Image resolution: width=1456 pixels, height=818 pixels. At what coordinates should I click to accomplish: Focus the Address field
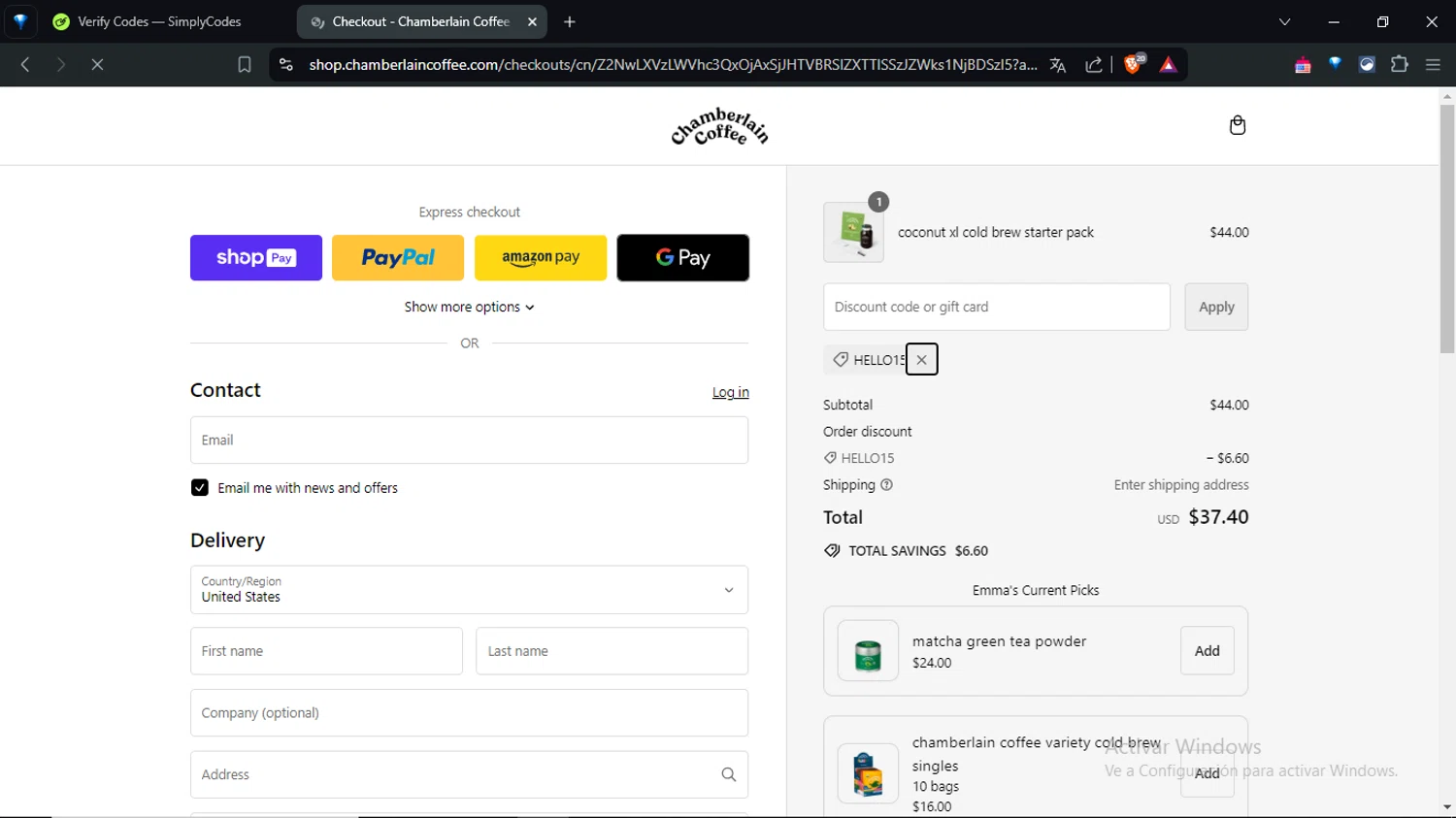[469, 774]
